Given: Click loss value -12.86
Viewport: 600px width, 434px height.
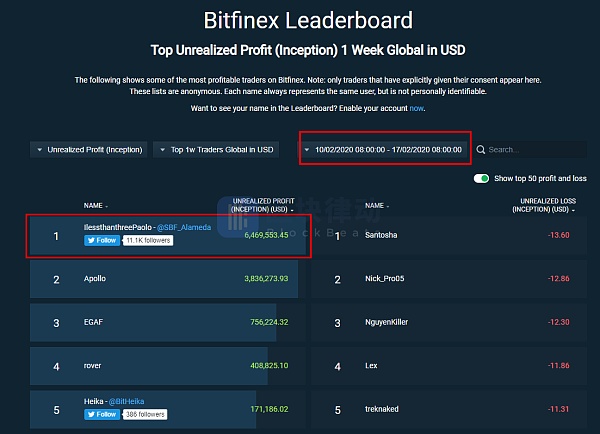Looking at the screenshot, I should (559, 279).
